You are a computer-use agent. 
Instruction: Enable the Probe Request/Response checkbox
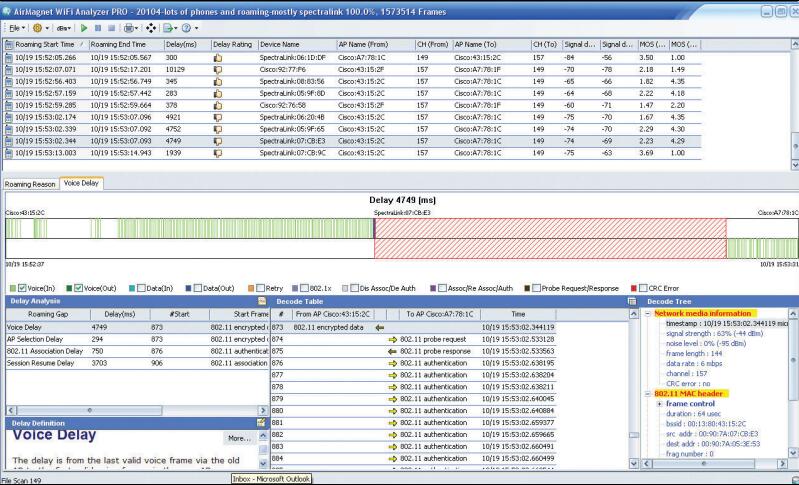pyautogui.click(x=536, y=288)
